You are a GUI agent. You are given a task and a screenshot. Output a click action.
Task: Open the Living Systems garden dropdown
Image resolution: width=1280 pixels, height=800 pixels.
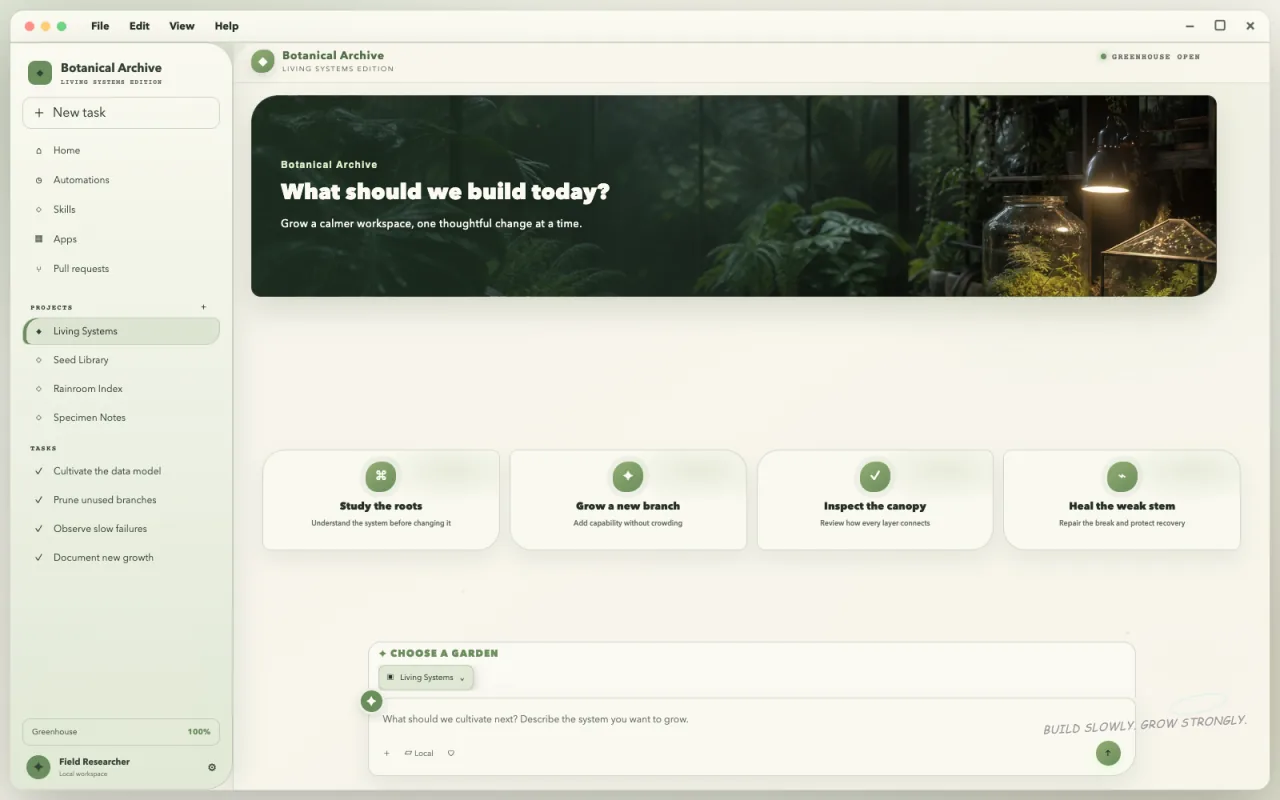click(x=426, y=678)
